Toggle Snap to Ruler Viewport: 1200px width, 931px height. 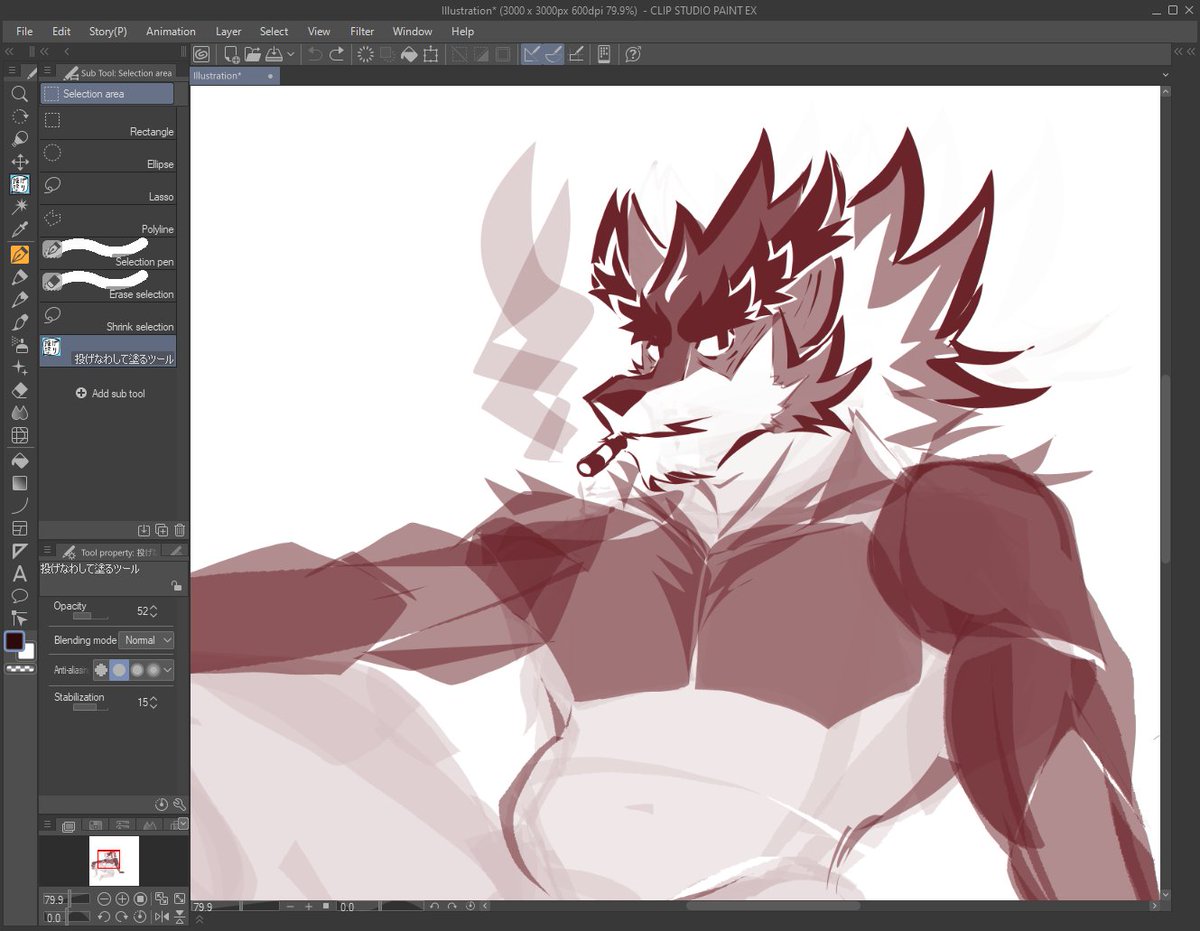pos(533,55)
